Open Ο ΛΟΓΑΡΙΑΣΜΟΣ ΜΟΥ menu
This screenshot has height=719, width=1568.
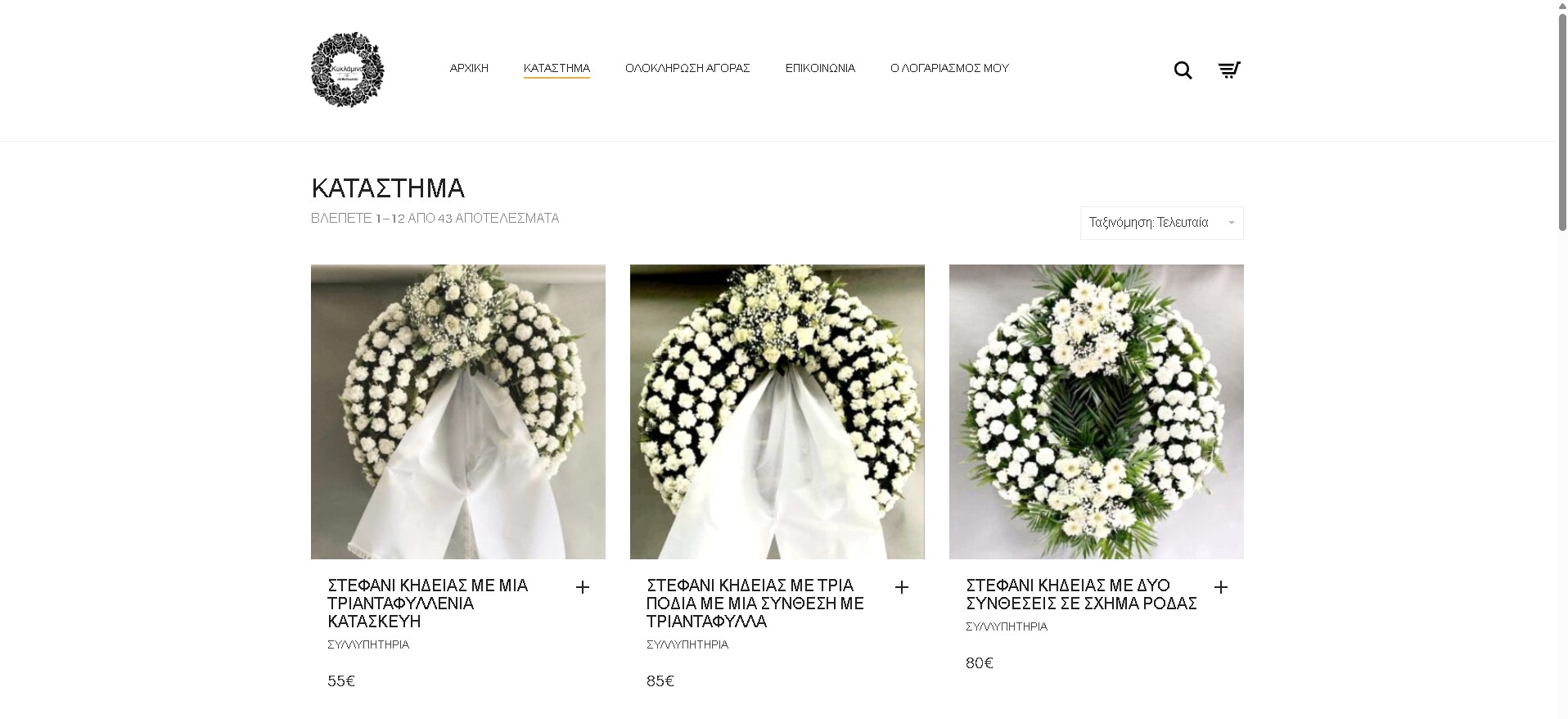point(949,68)
